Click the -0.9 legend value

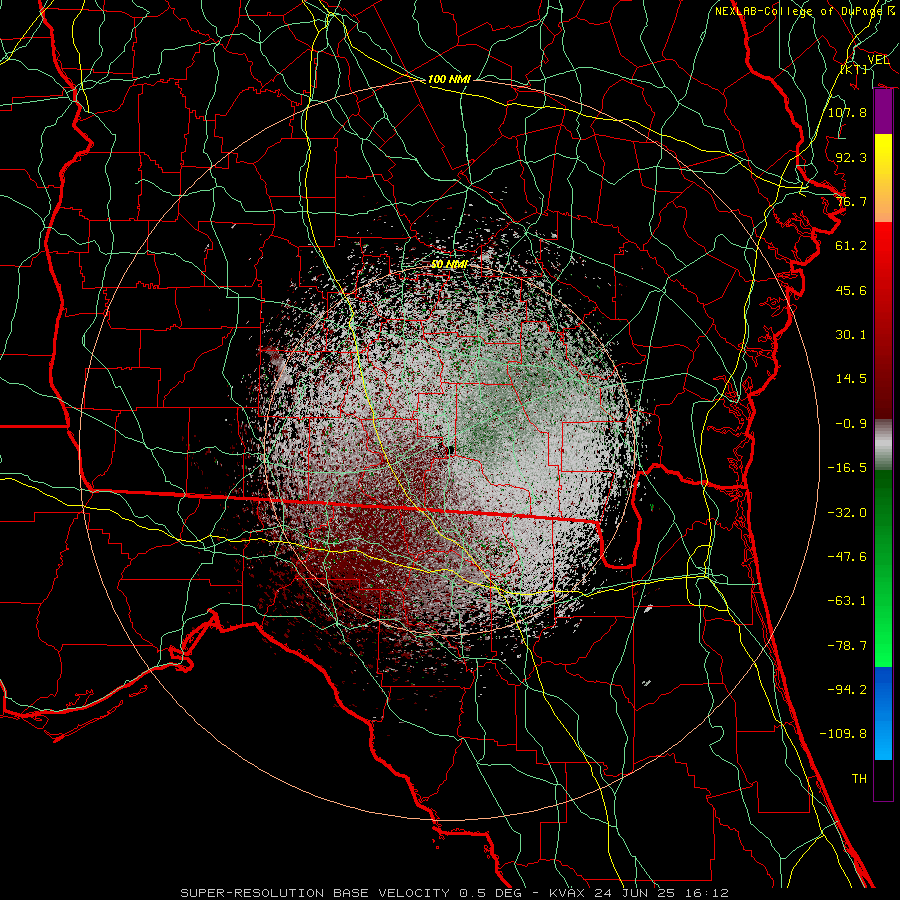click(851, 424)
